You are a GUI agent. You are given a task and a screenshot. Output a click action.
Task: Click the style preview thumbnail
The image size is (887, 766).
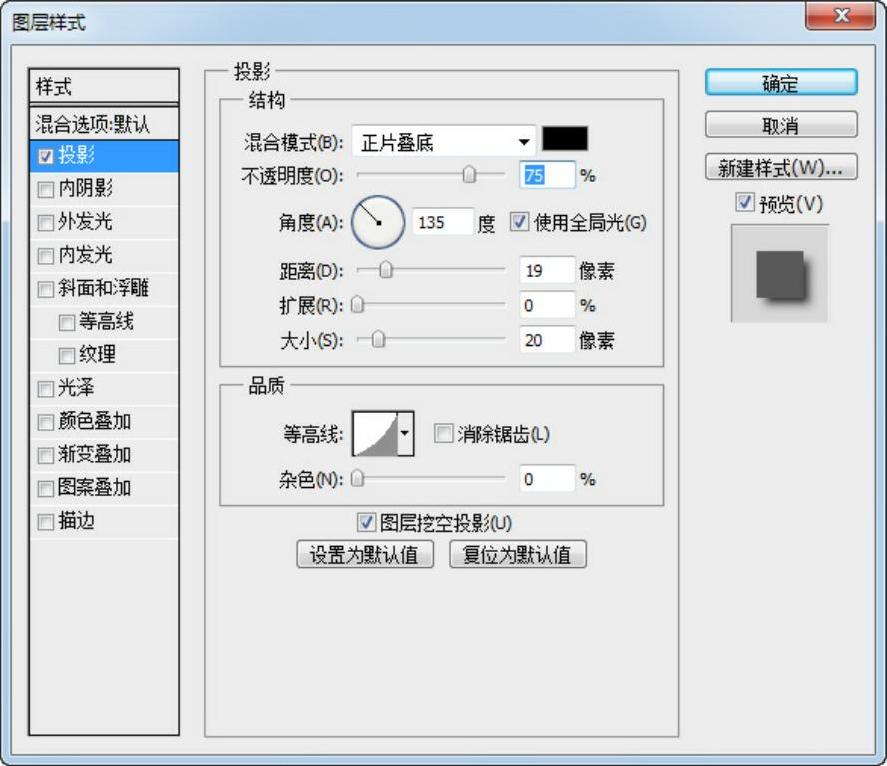(x=780, y=273)
